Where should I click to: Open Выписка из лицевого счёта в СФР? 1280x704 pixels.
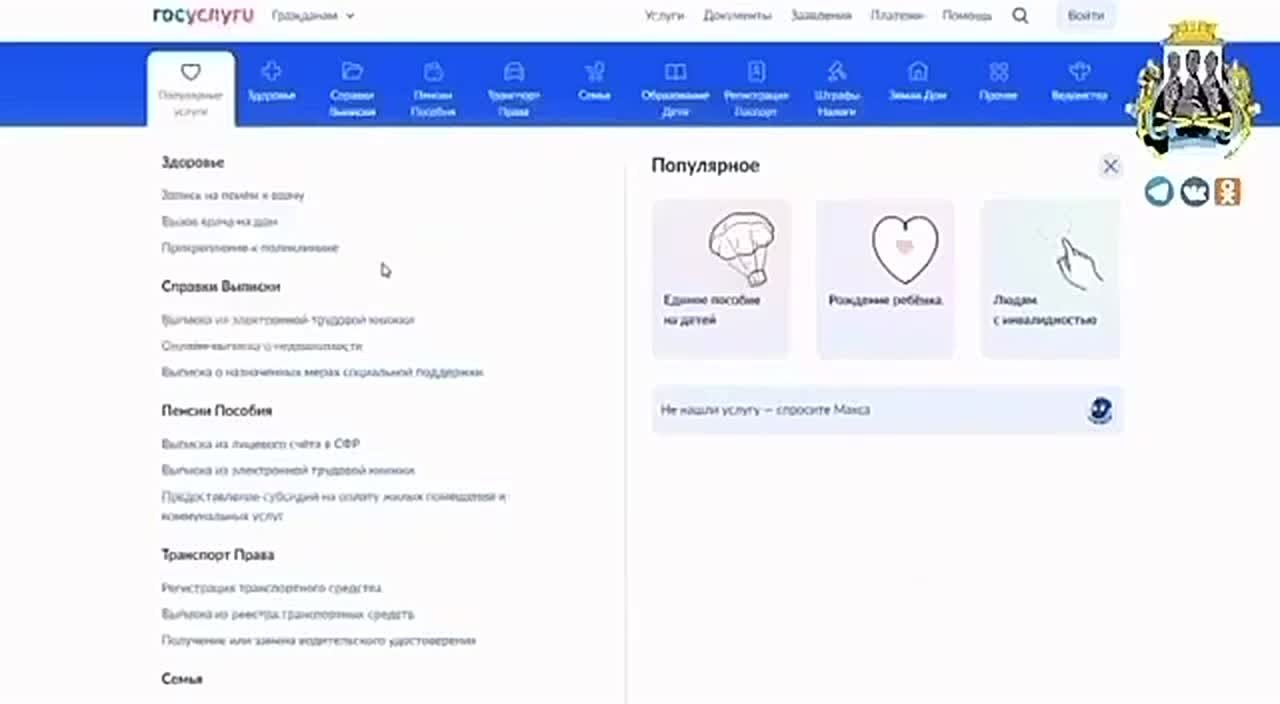tap(260, 444)
